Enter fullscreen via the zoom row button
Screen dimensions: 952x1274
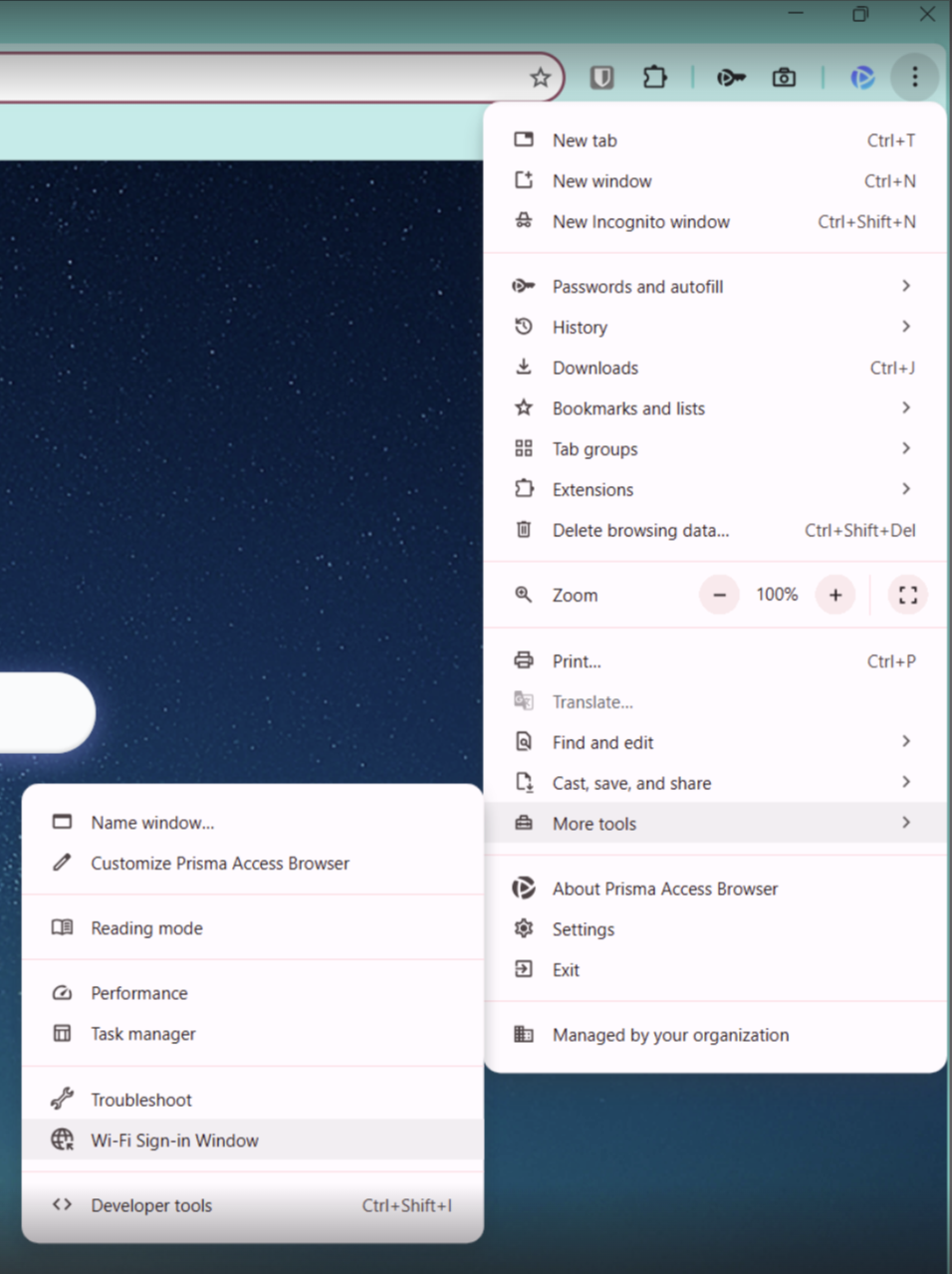tap(908, 595)
